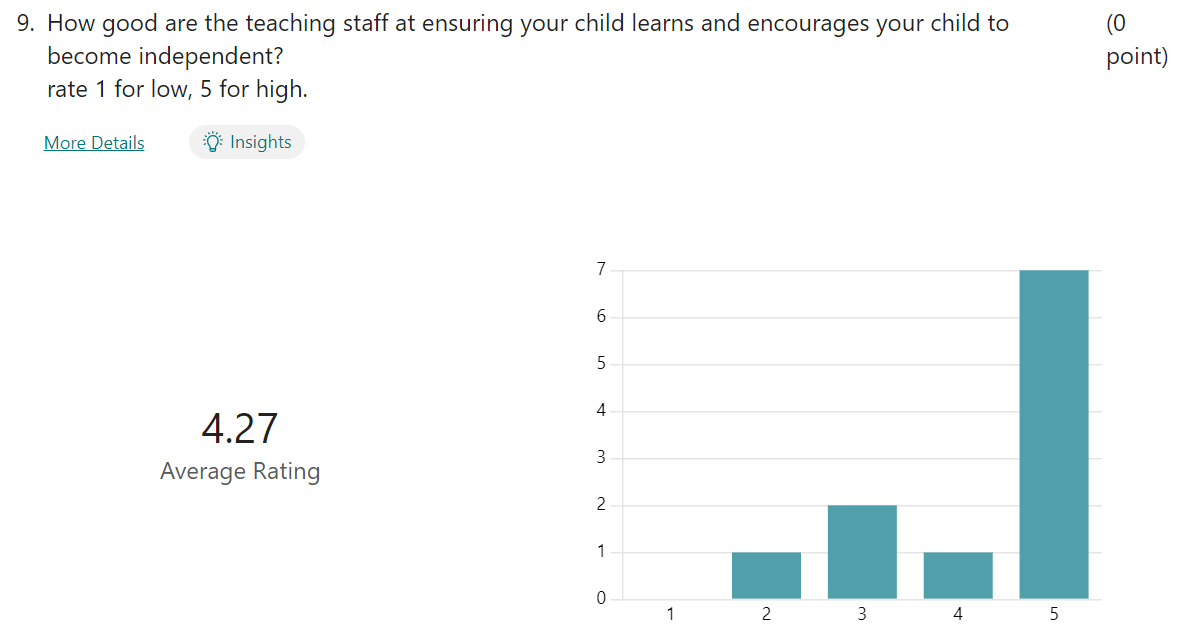
Task: Click y-axis label 0
Action: pos(602,598)
